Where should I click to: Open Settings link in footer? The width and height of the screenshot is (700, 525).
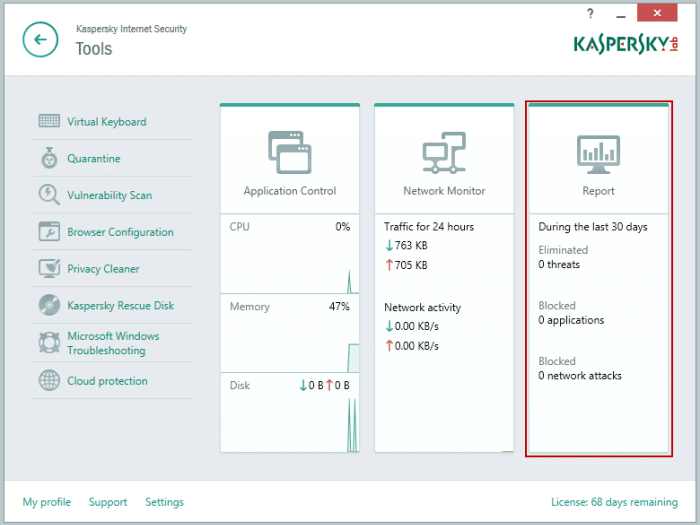pos(164,502)
